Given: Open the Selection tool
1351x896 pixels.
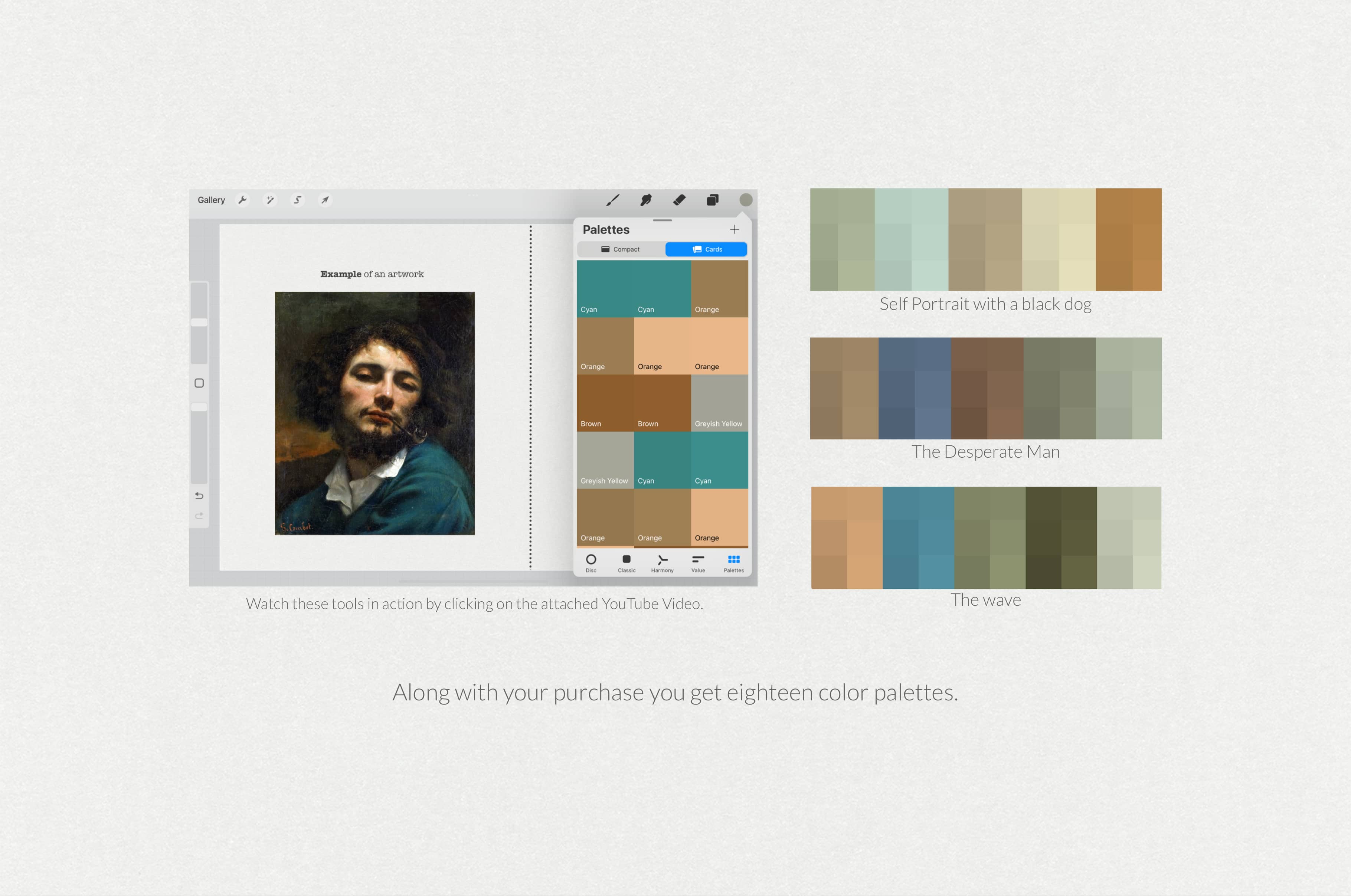Looking at the screenshot, I should click(297, 200).
